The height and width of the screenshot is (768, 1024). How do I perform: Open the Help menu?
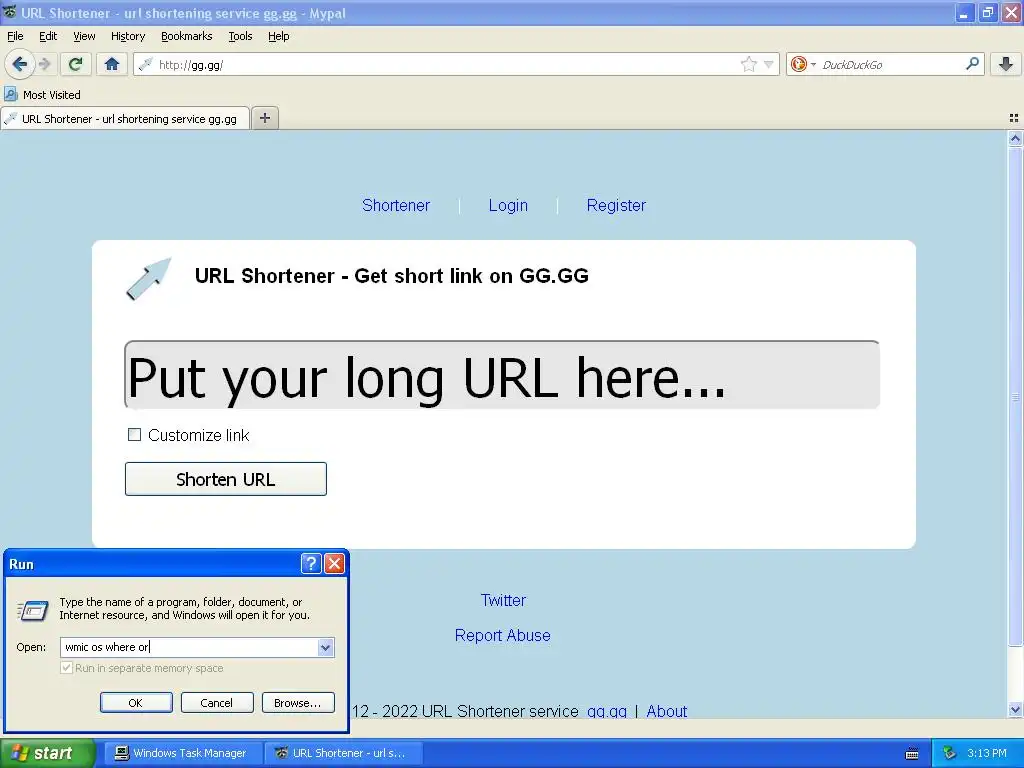[x=279, y=36]
